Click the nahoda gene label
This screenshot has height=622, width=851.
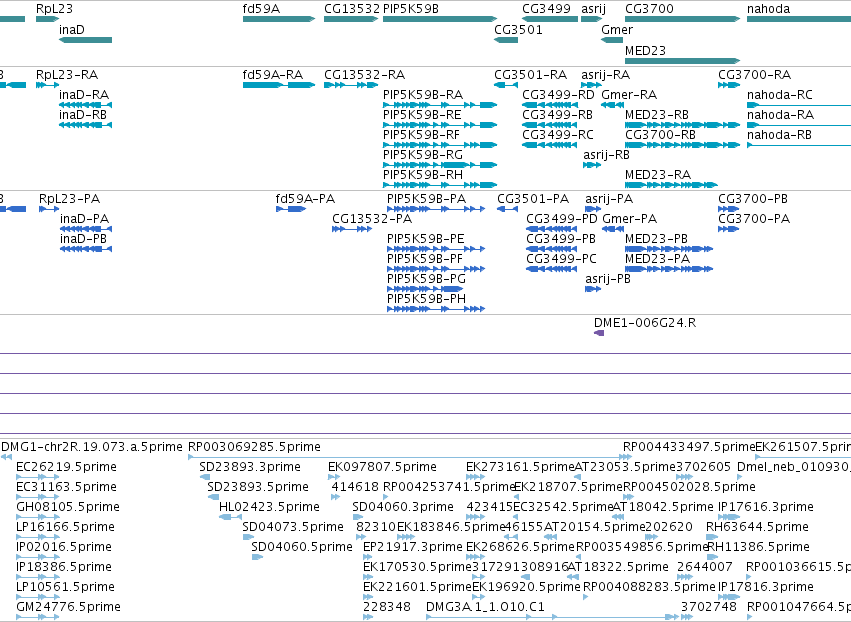[x=768, y=9]
